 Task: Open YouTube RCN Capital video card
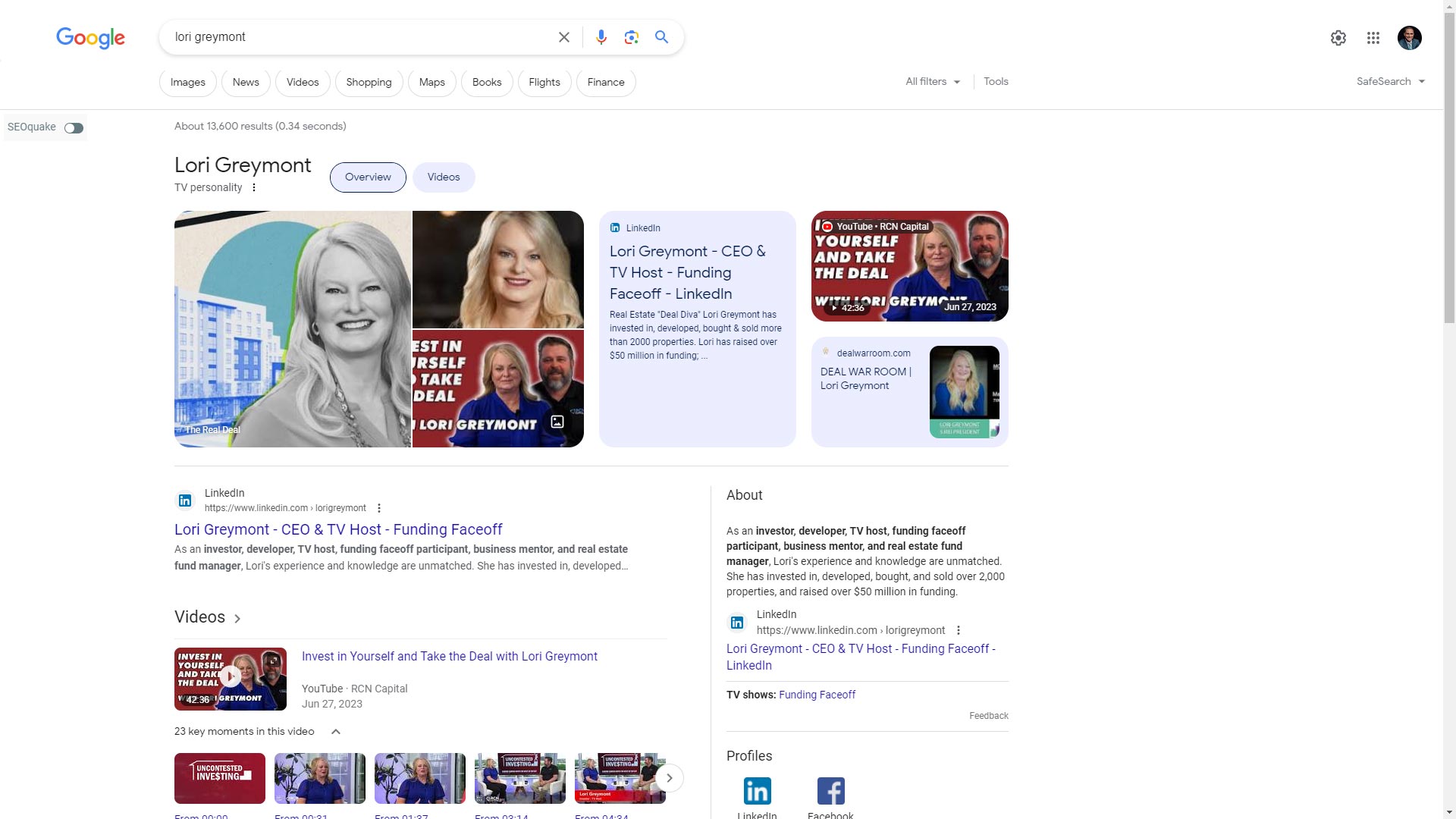[x=909, y=266]
